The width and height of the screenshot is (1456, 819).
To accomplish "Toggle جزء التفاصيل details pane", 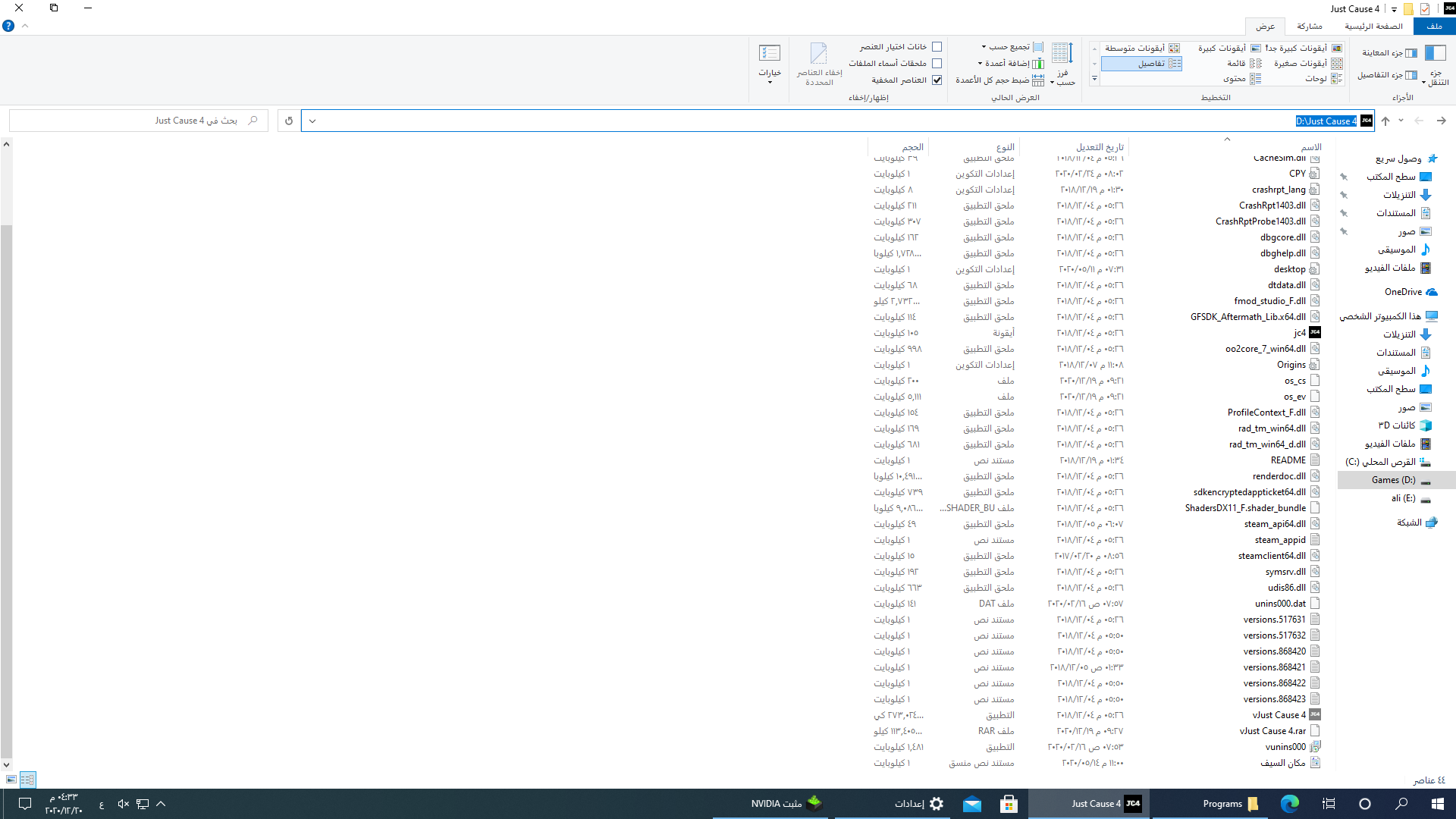I will [x=1387, y=75].
